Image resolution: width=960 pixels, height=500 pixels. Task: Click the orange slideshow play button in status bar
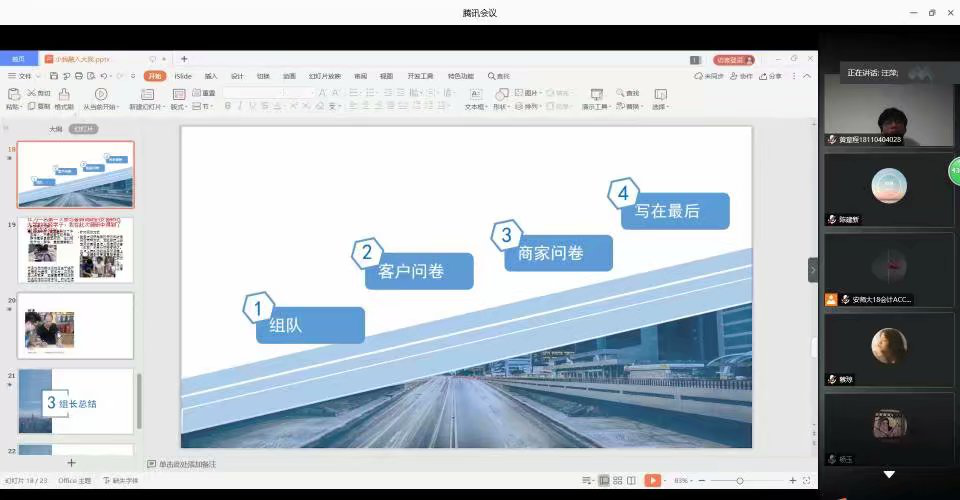[652, 481]
